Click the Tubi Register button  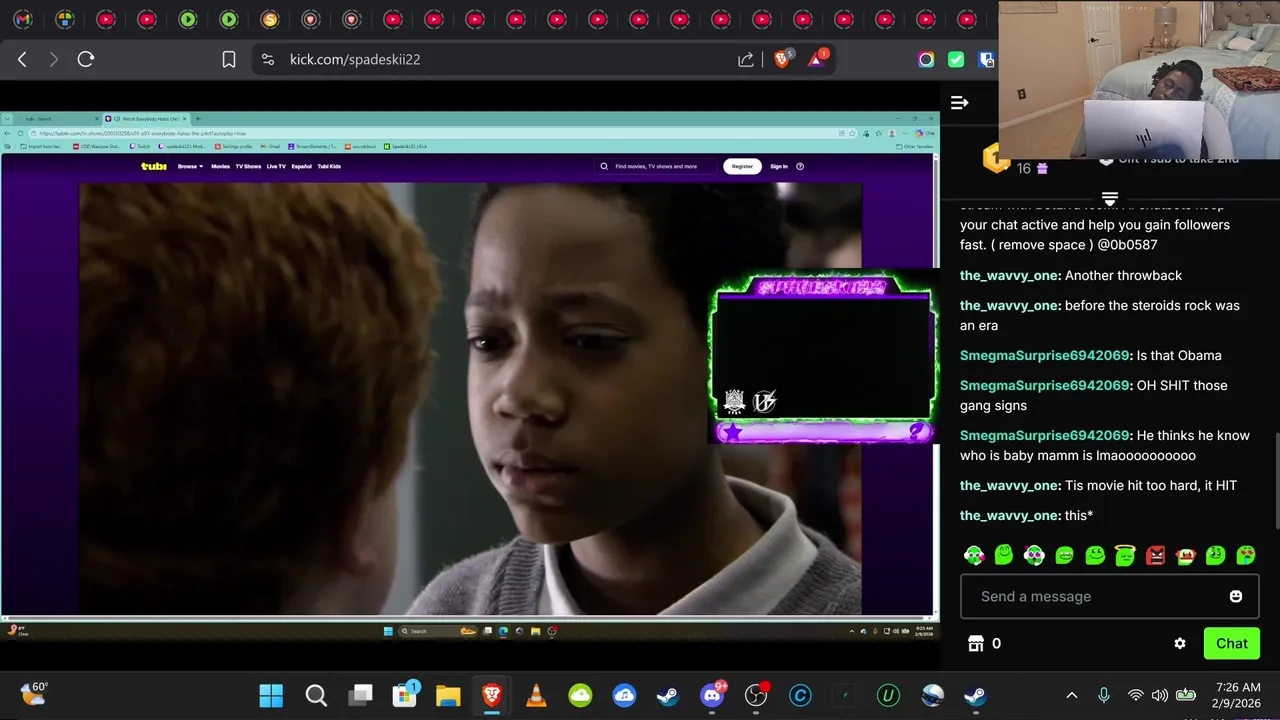pos(742,166)
